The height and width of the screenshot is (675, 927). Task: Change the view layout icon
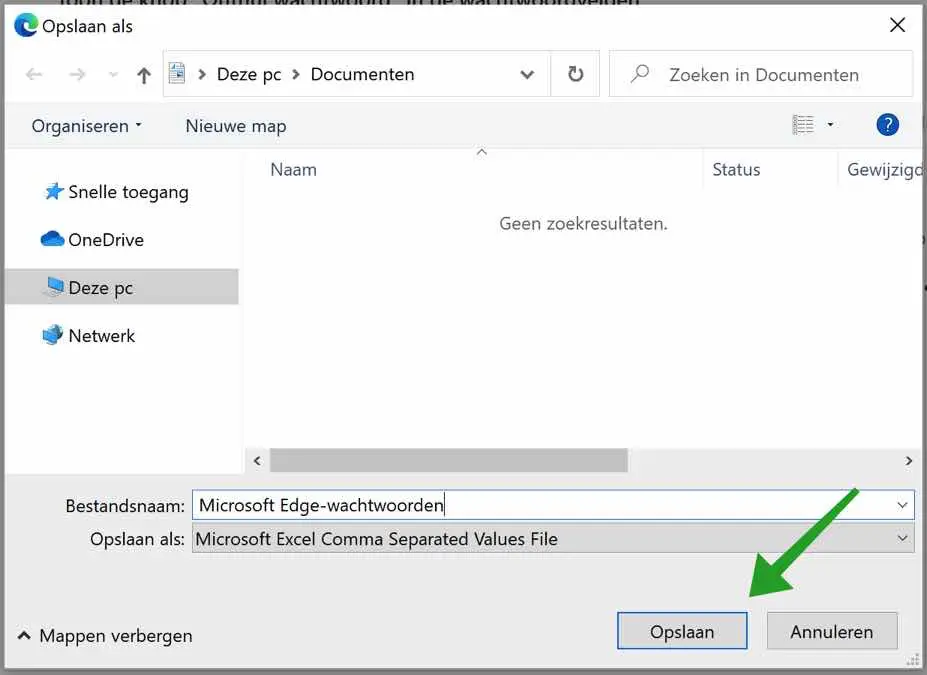tap(803, 125)
